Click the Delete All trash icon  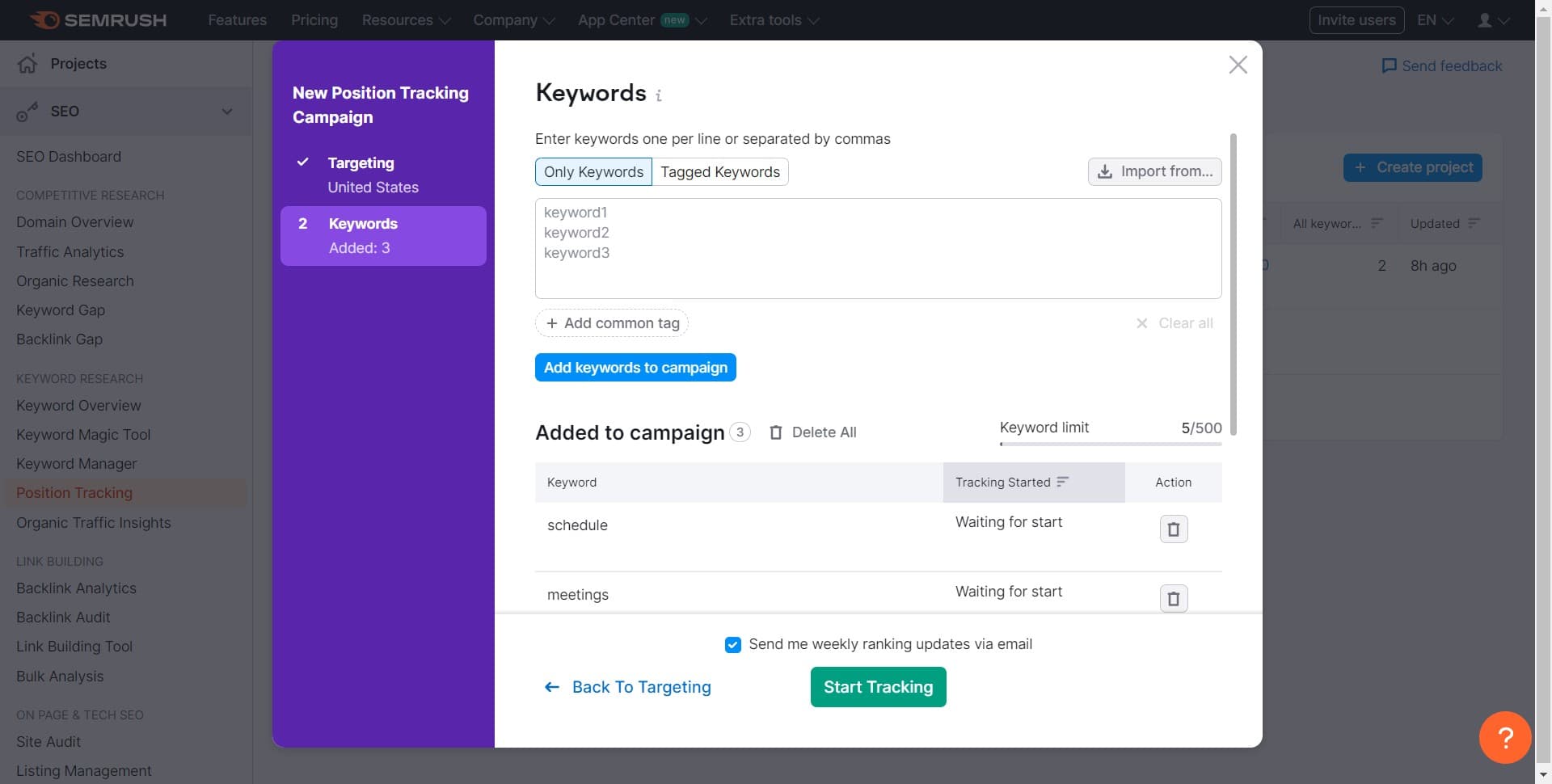point(776,432)
